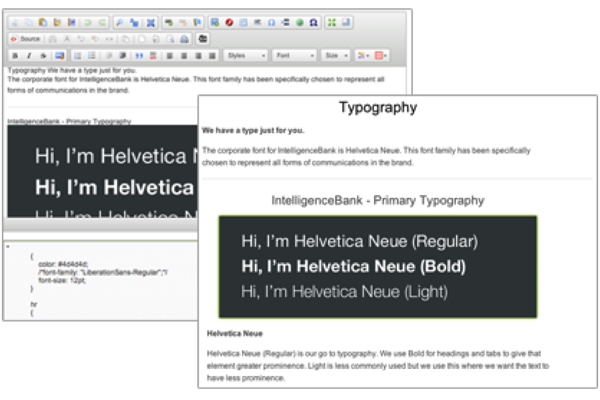Click the letter A icon in second row
This screenshot has width=600, height=400.
click(67, 39)
